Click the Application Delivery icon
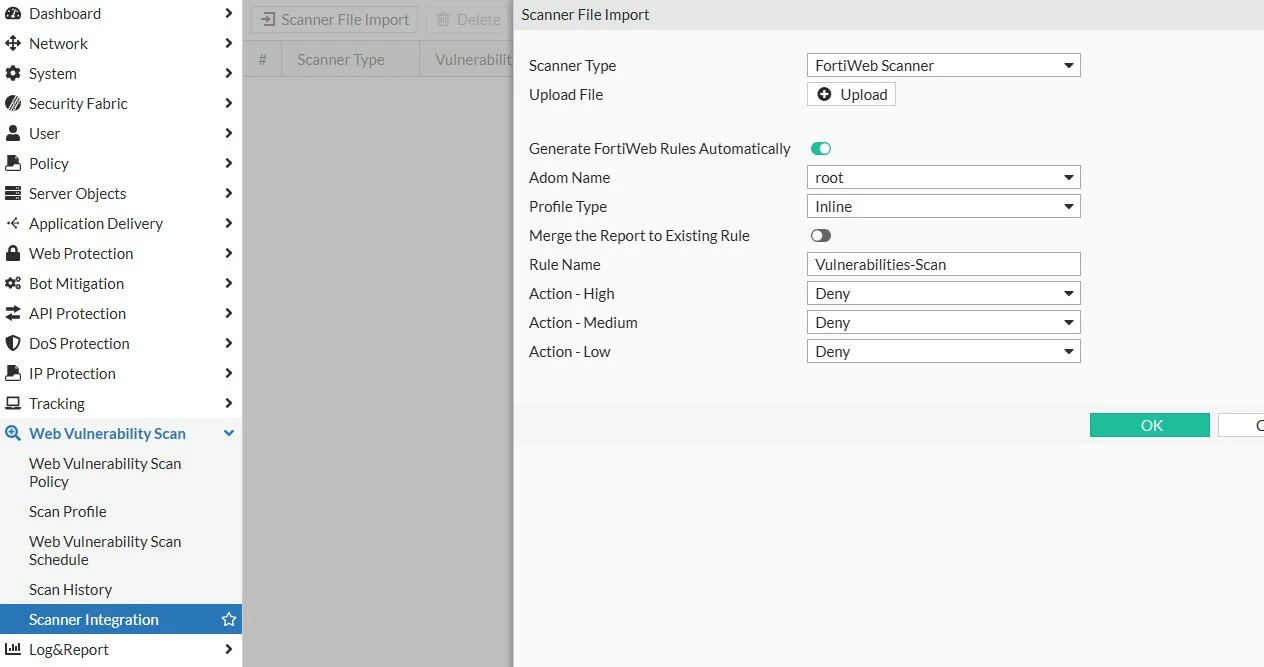The height and width of the screenshot is (667, 1264). click(13, 224)
